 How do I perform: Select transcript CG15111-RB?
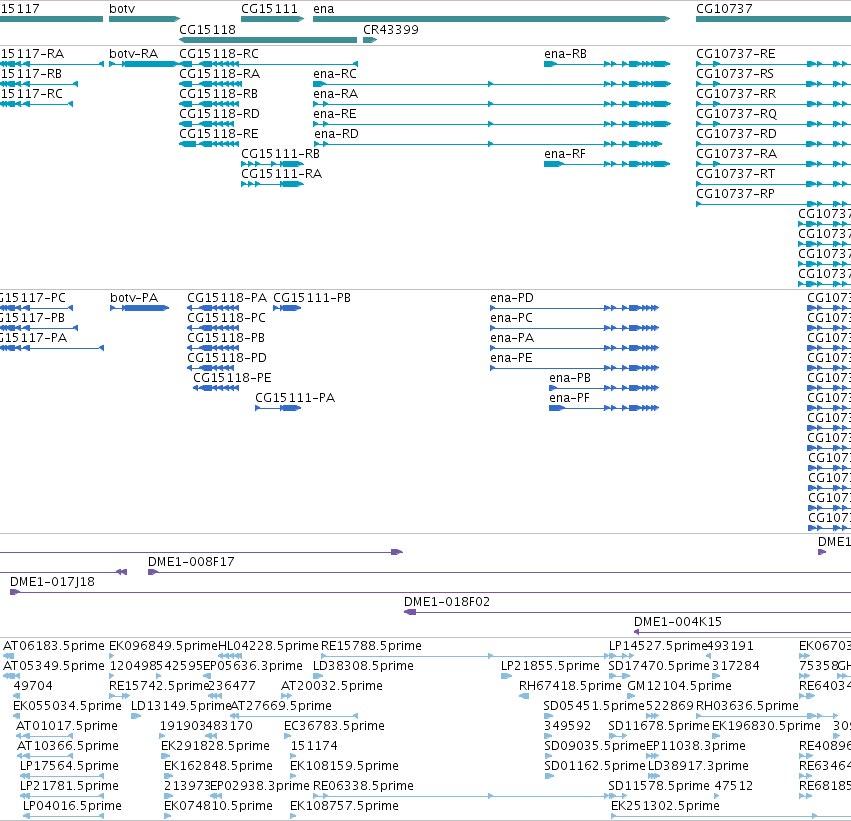280,154
